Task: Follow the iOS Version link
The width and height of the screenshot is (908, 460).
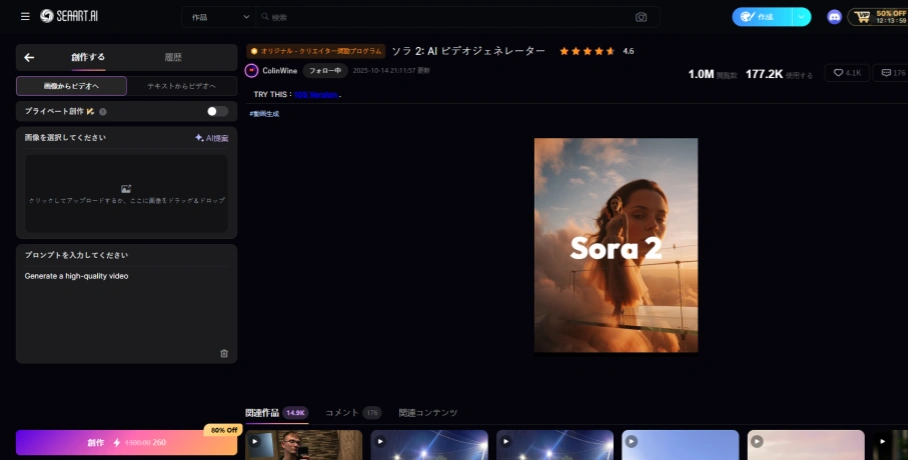Action: 316,94
